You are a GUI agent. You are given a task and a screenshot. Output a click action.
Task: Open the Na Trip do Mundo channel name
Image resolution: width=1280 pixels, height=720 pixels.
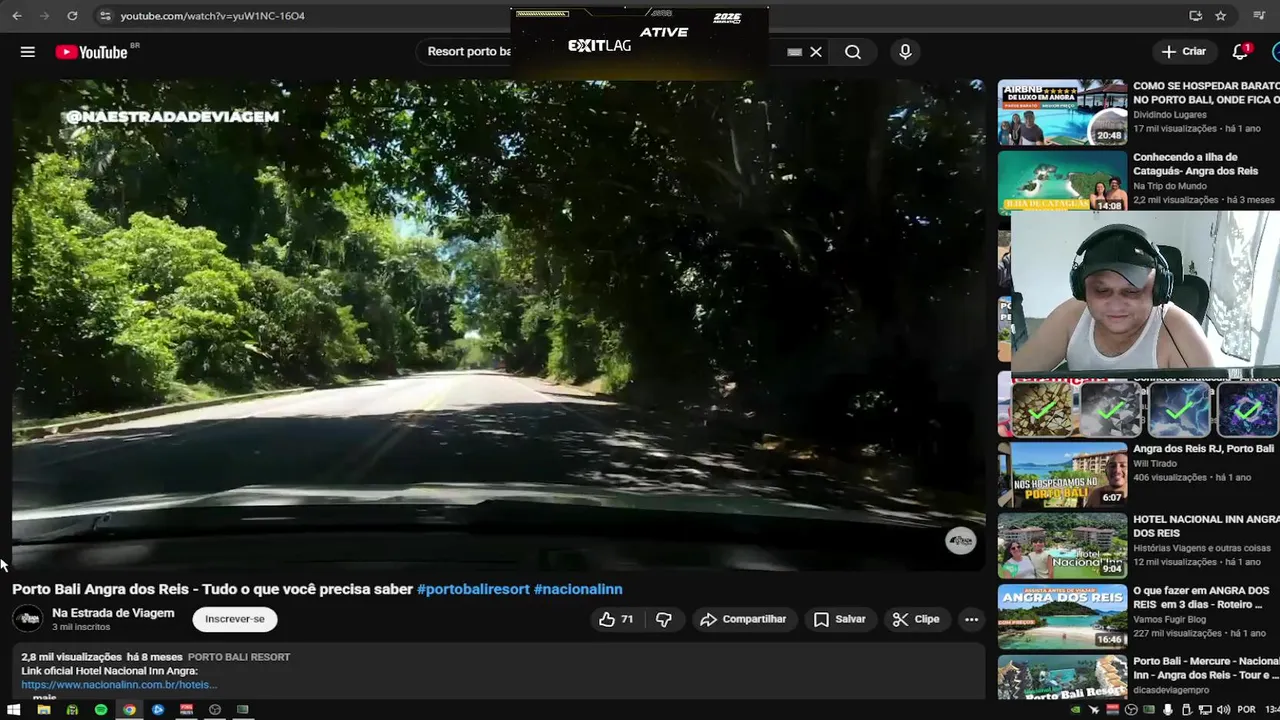1170,186
